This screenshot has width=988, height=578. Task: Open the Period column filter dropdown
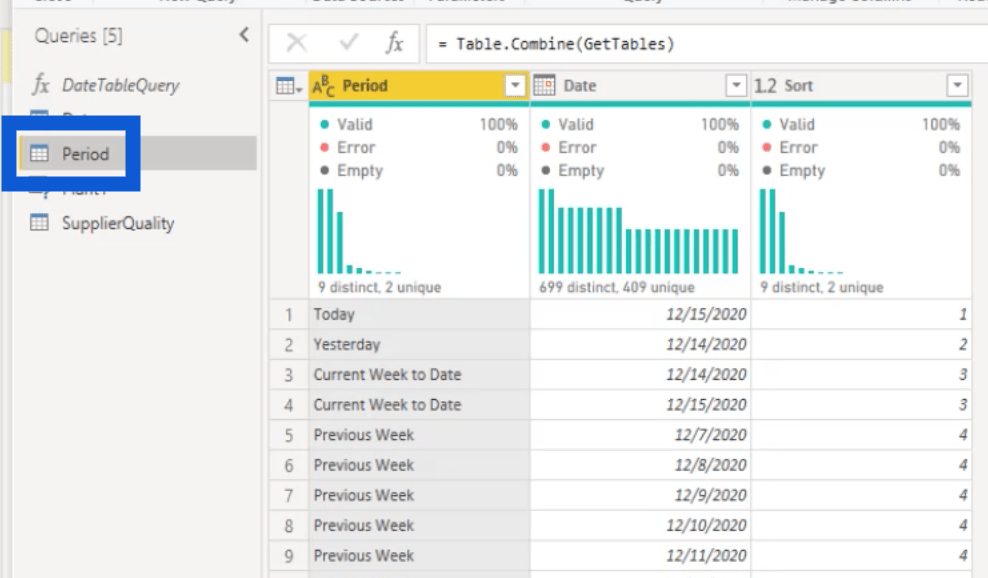[x=515, y=85]
